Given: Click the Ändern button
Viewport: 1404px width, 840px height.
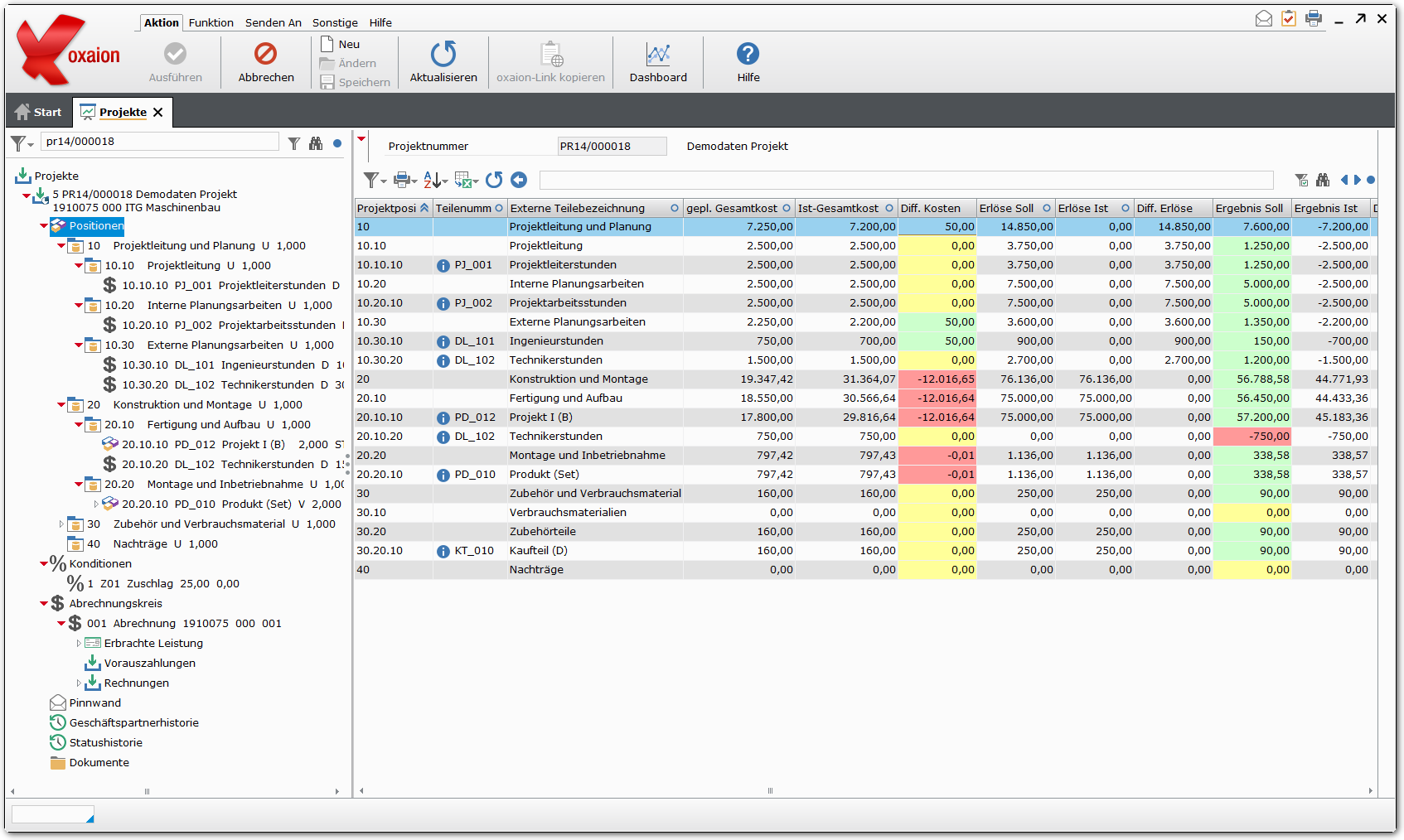Looking at the screenshot, I should click(x=348, y=63).
